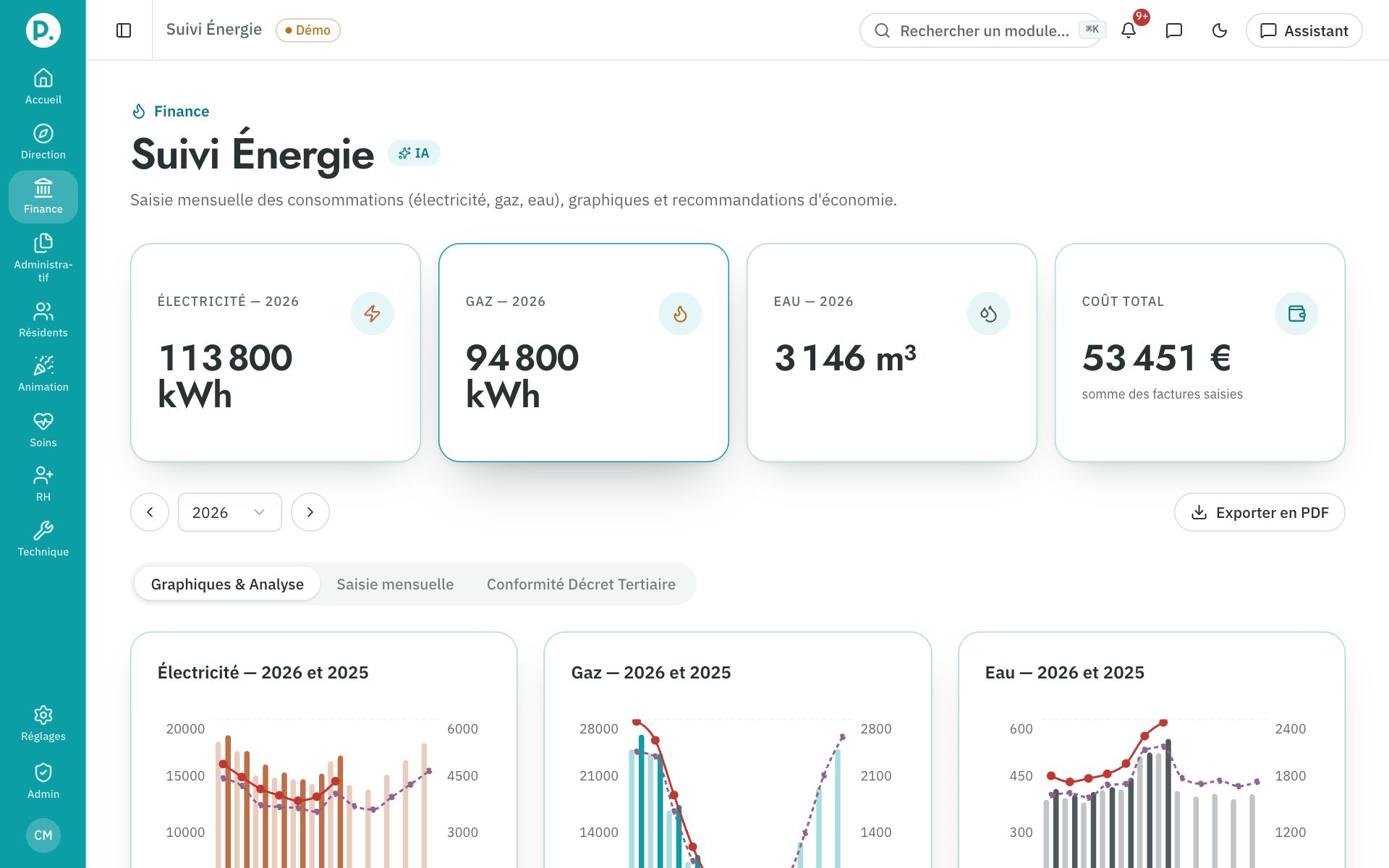Click the Finance breadcrumb link
Screen dimensions: 1389x868
182,111
